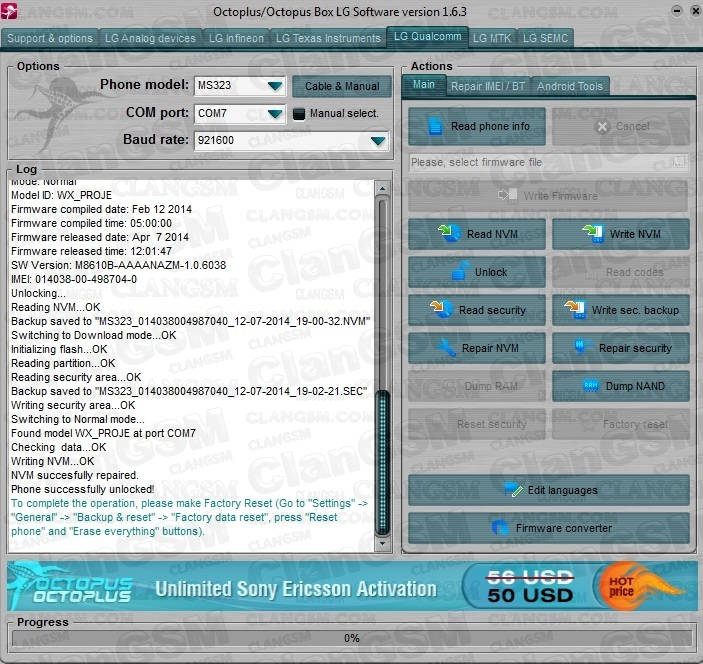The width and height of the screenshot is (703, 664).
Task: Click the Read phone info document icon
Action: click(x=434, y=126)
